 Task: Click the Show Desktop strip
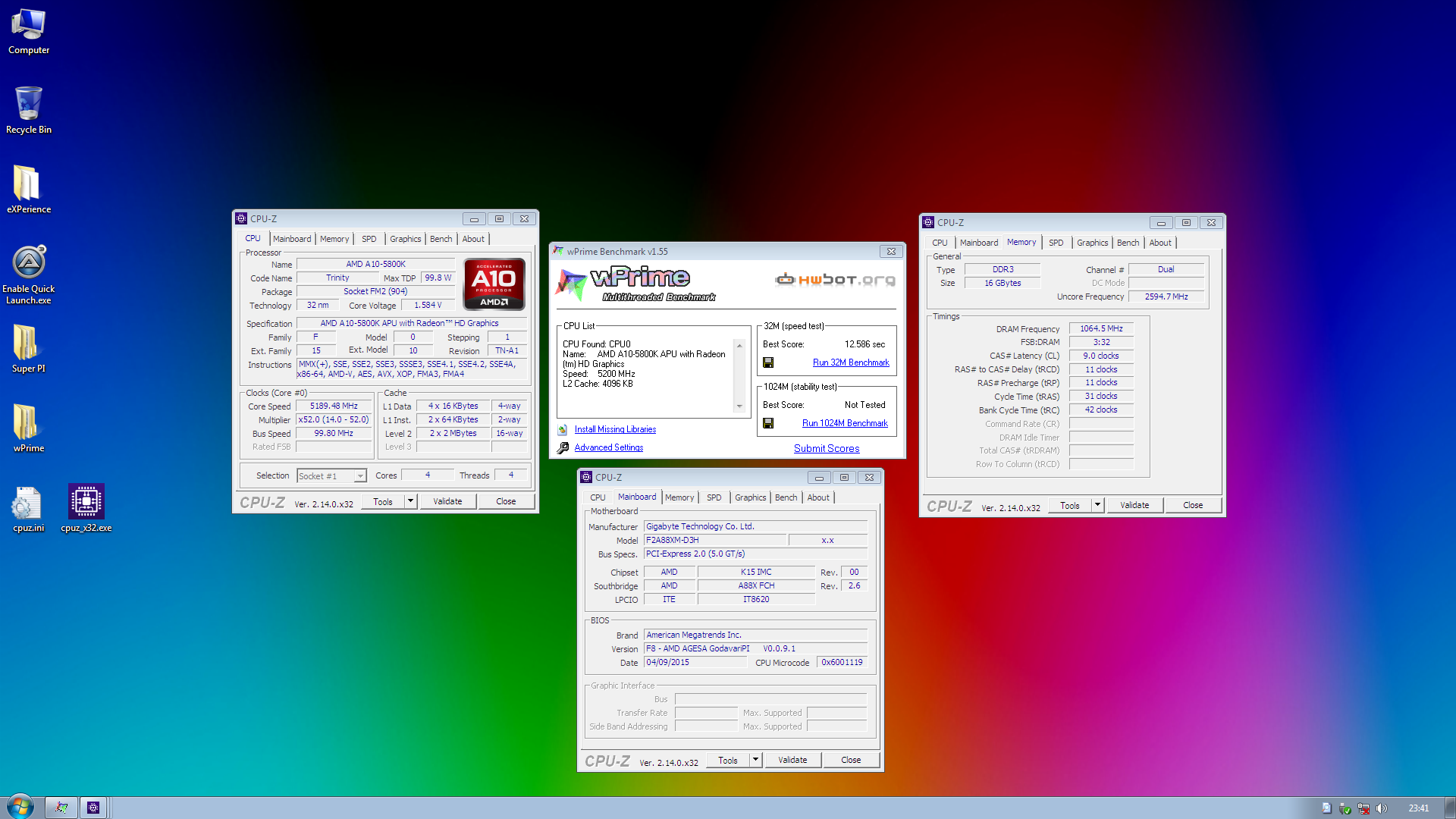pyautogui.click(x=1450, y=808)
